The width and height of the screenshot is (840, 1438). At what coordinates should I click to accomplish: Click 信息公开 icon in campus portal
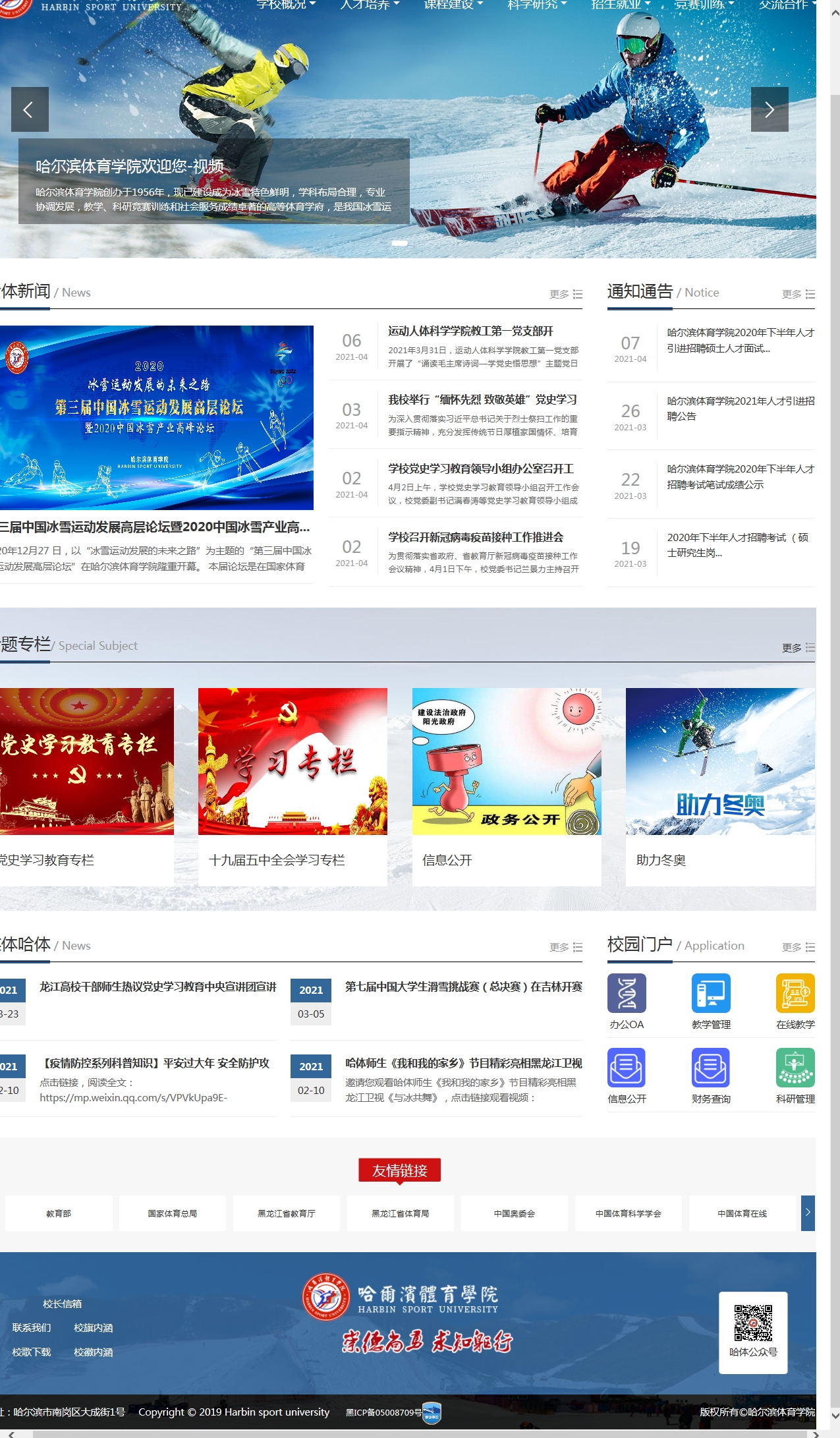(x=627, y=1068)
